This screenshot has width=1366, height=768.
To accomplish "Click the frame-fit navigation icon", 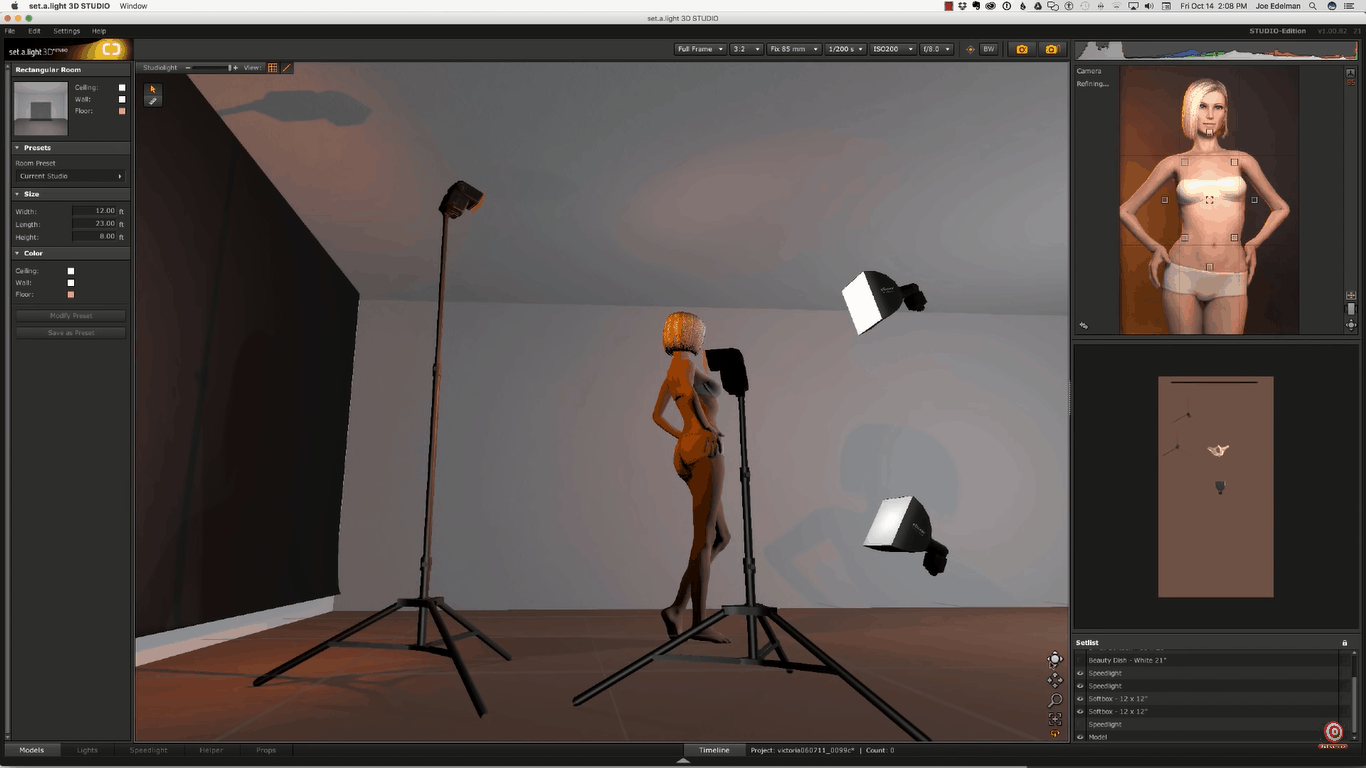I will [x=1055, y=718].
